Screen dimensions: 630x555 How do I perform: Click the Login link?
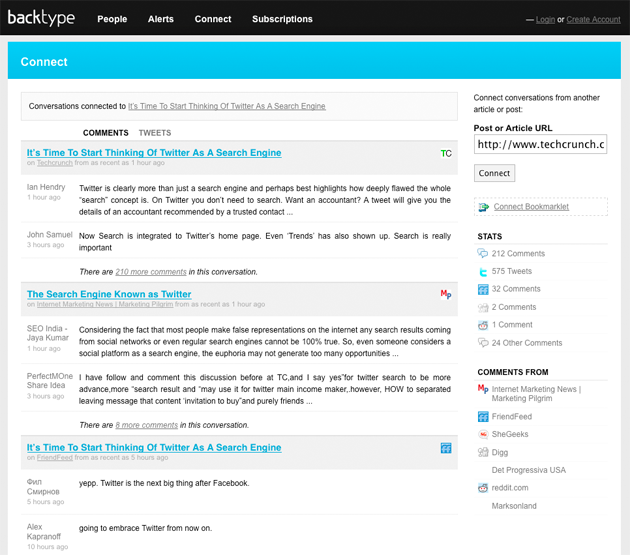545,19
